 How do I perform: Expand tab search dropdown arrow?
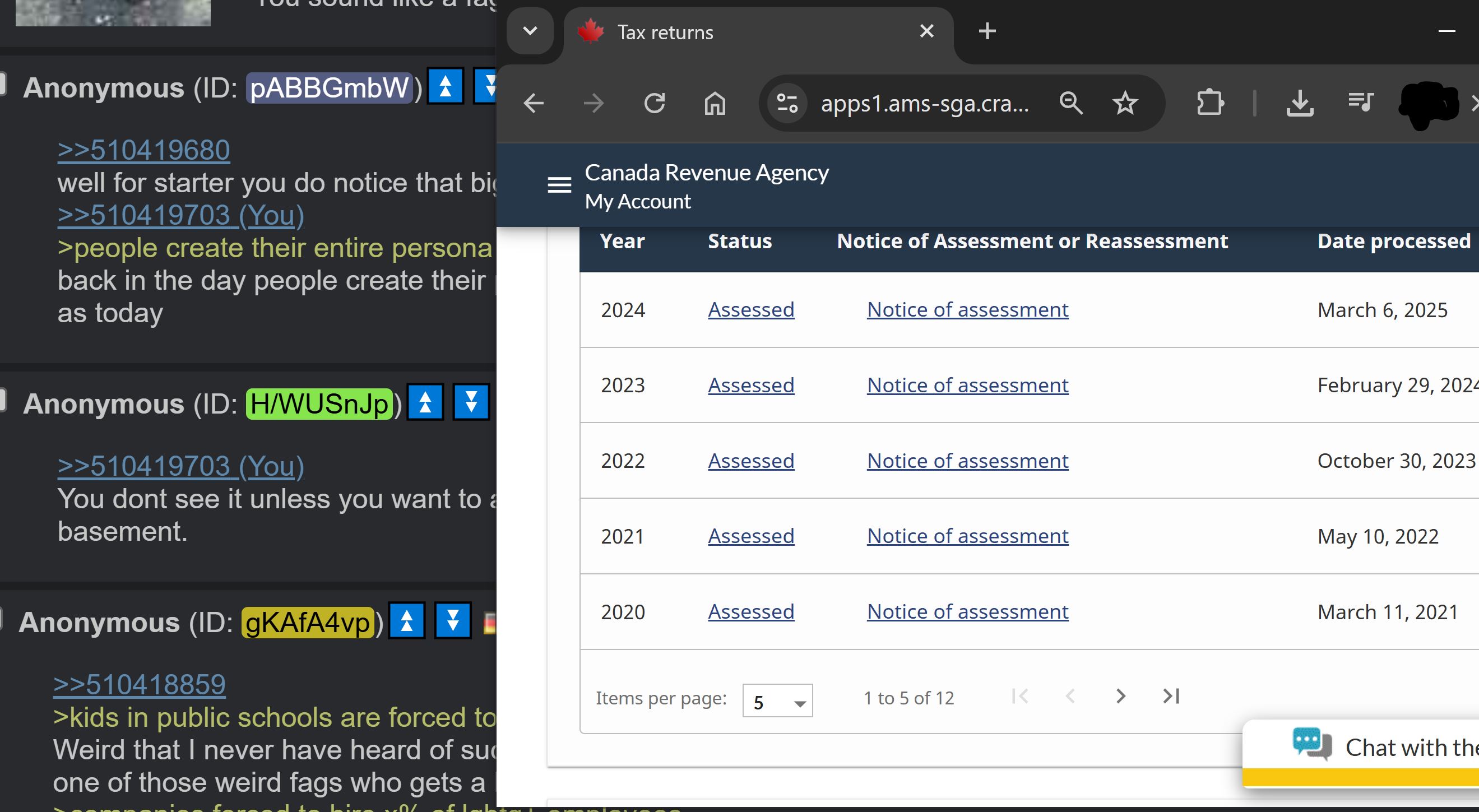[x=530, y=31]
